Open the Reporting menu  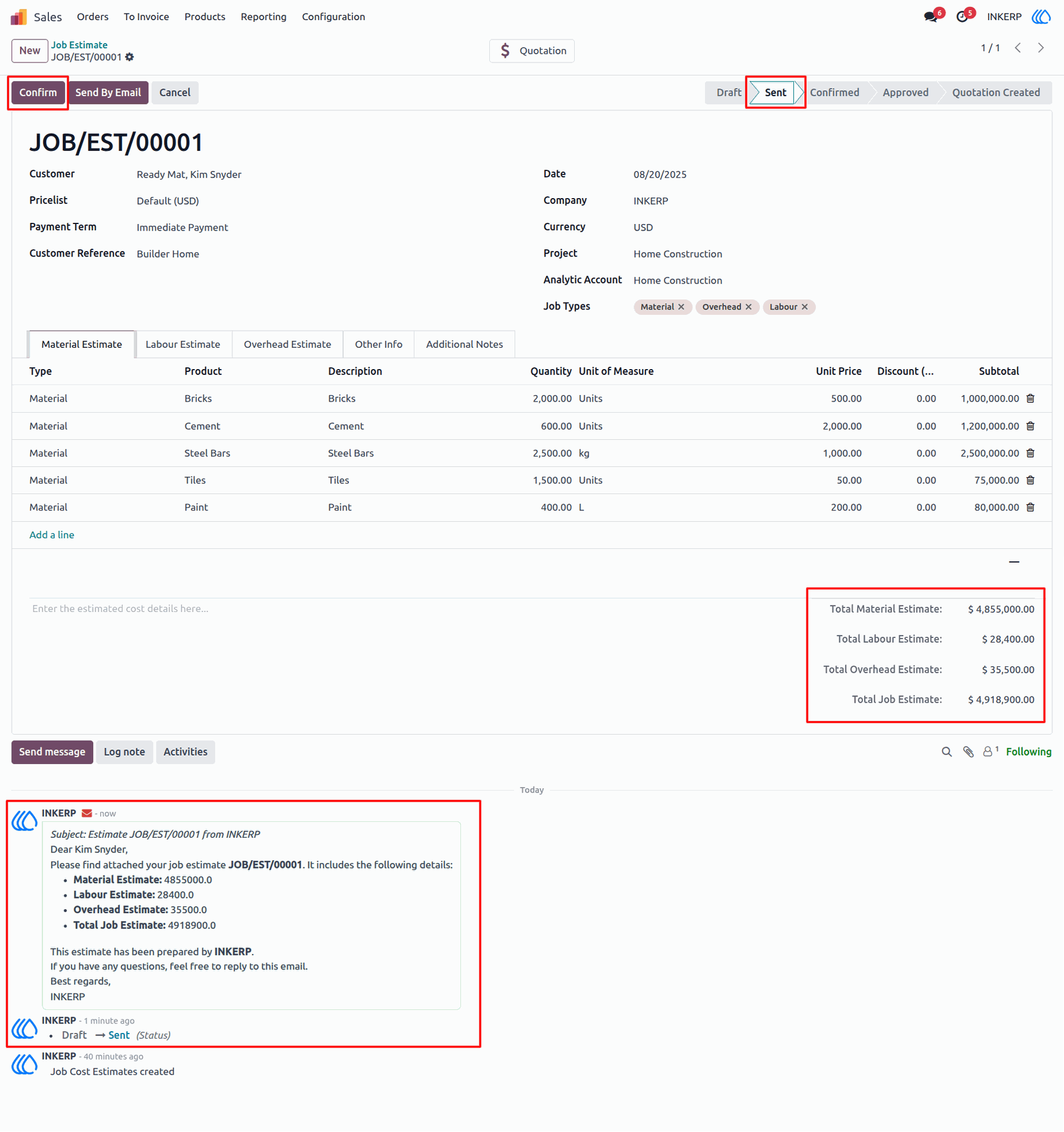(x=263, y=17)
